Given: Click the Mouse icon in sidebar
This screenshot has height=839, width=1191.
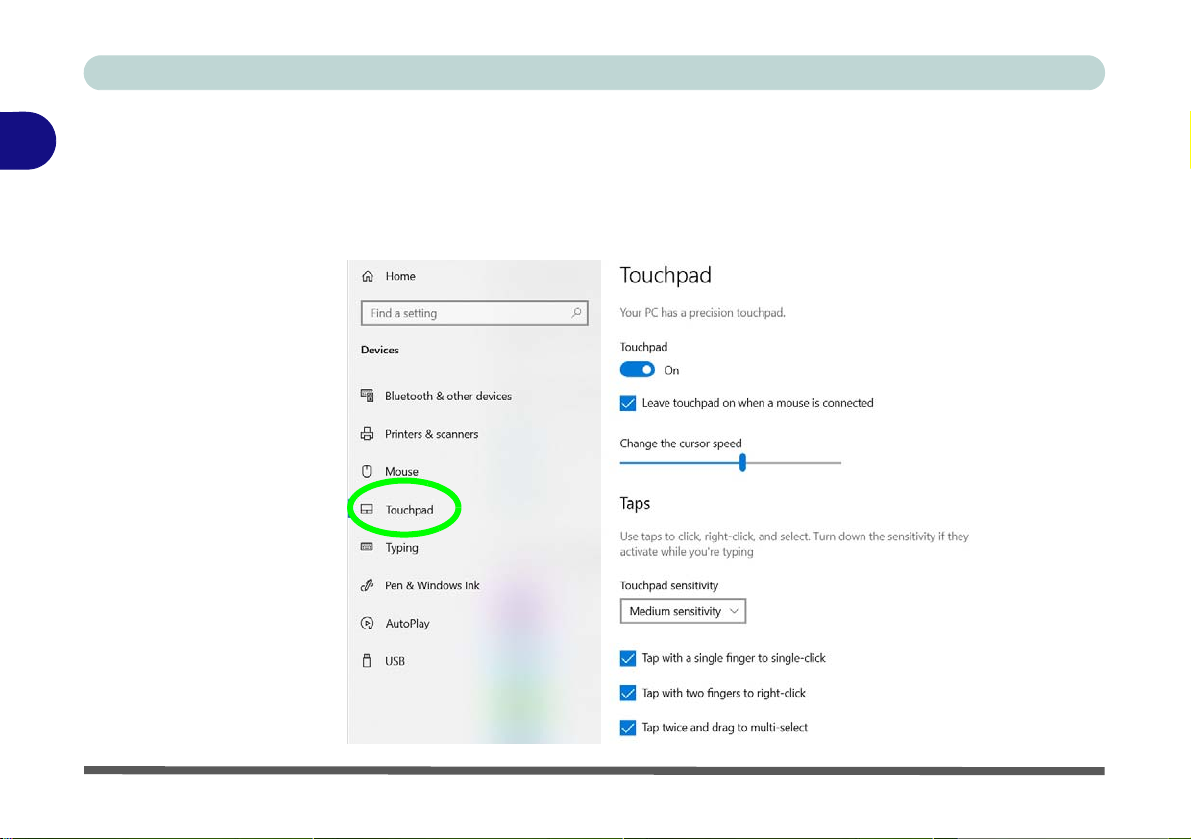Looking at the screenshot, I should [367, 472].
